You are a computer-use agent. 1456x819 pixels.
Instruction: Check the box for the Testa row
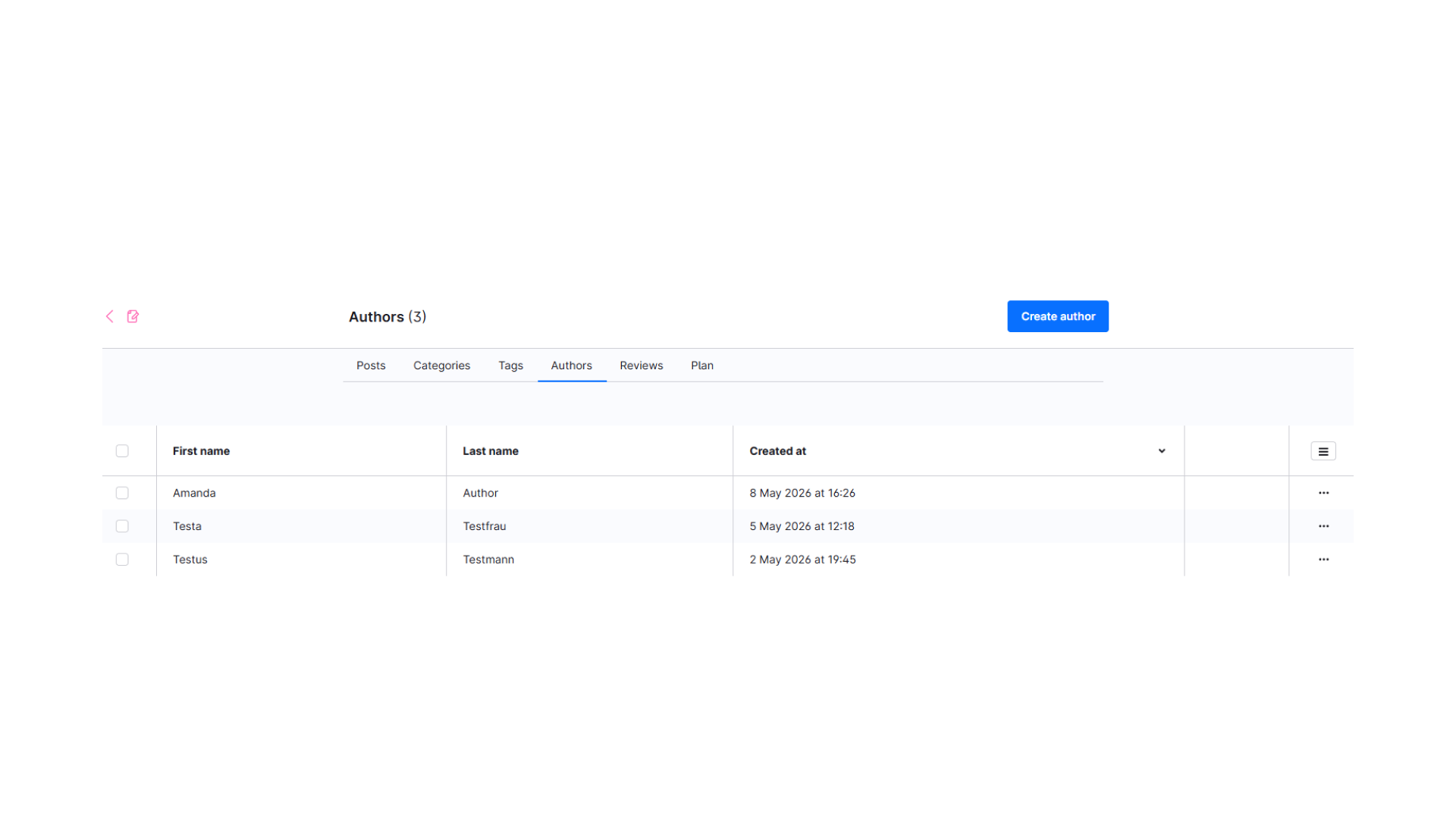click(122, 526)
